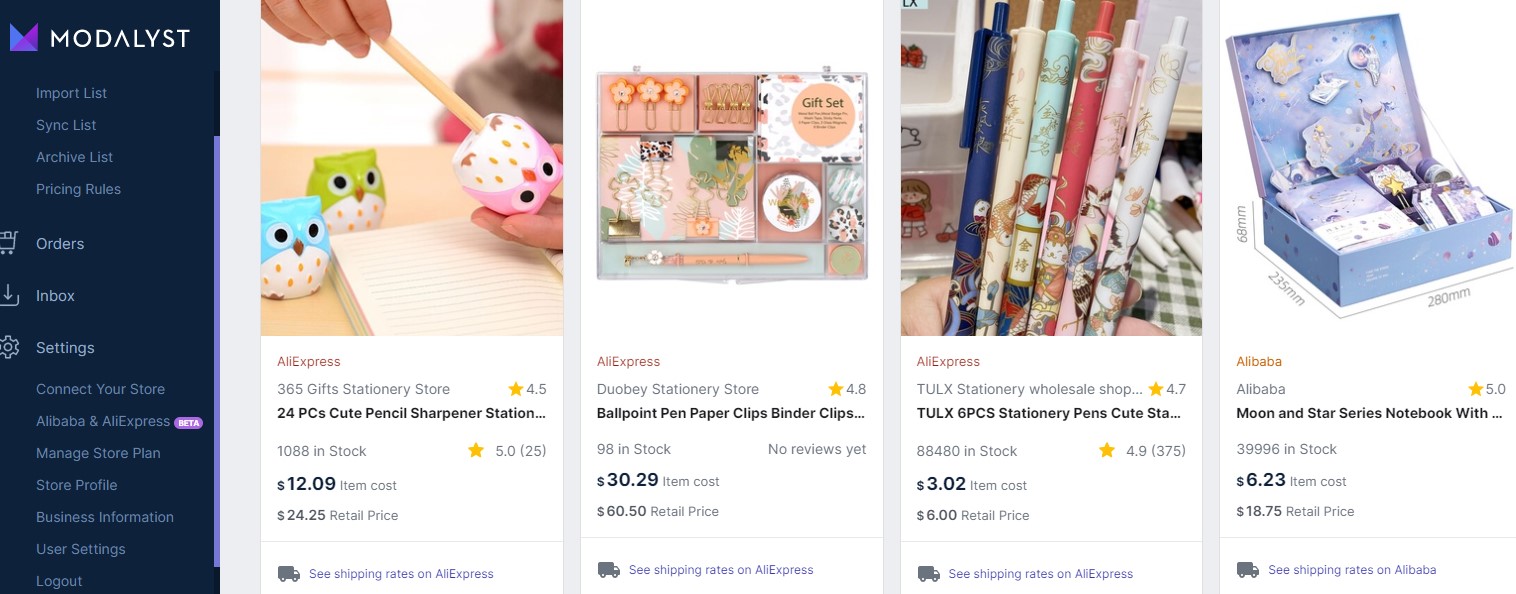Open User Settings

point(80,549)
